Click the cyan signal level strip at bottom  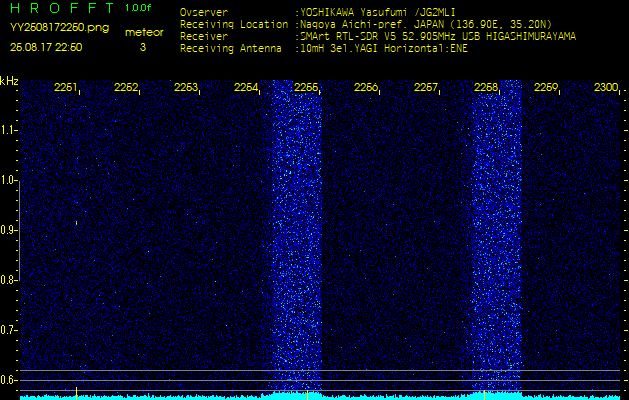pos(320,397)
